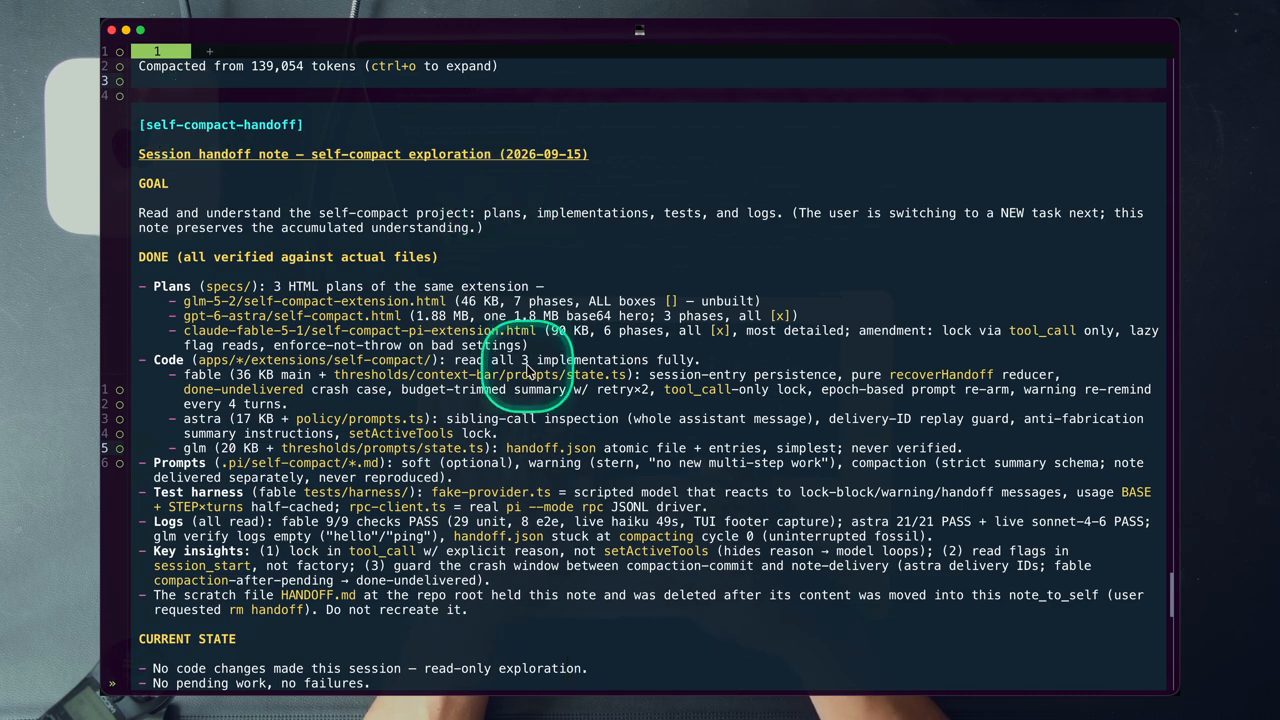Click the 'Logs' bullet label
This screenshot has height=720, width=1280.
pos(168,522)
